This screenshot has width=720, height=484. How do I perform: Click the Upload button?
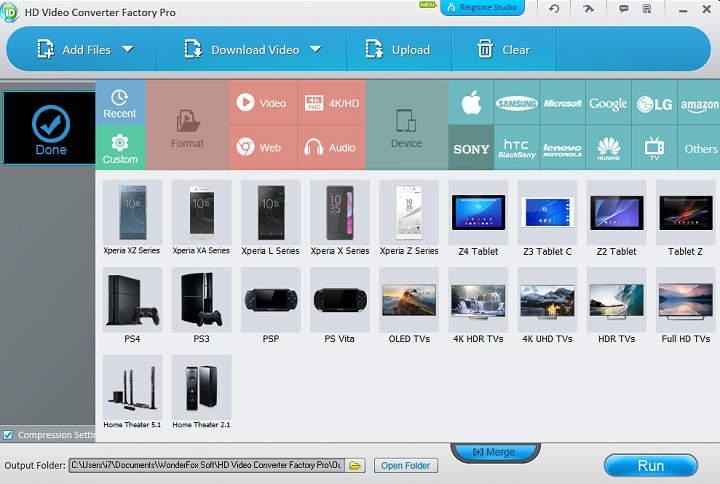(398, 49)
